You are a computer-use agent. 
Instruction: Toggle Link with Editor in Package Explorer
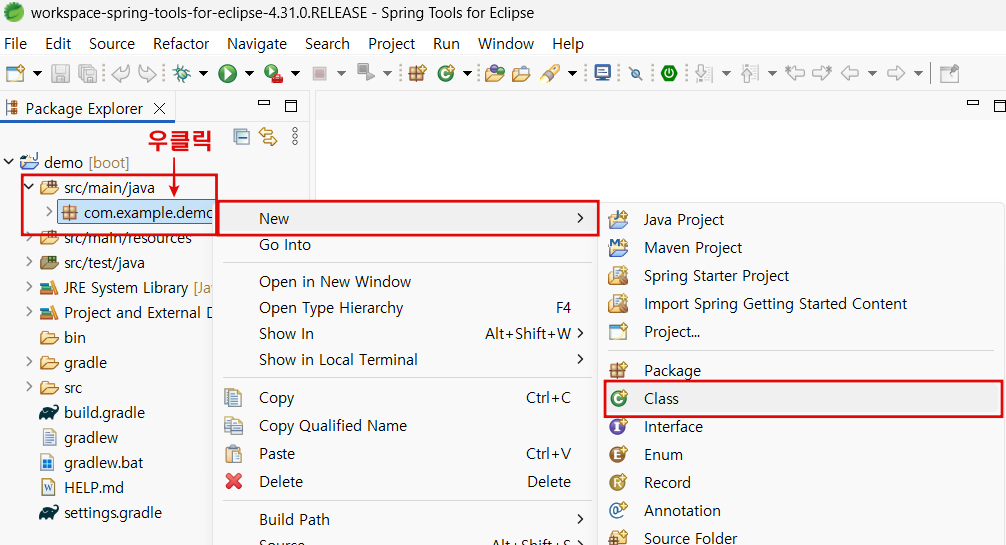point(267,136)
